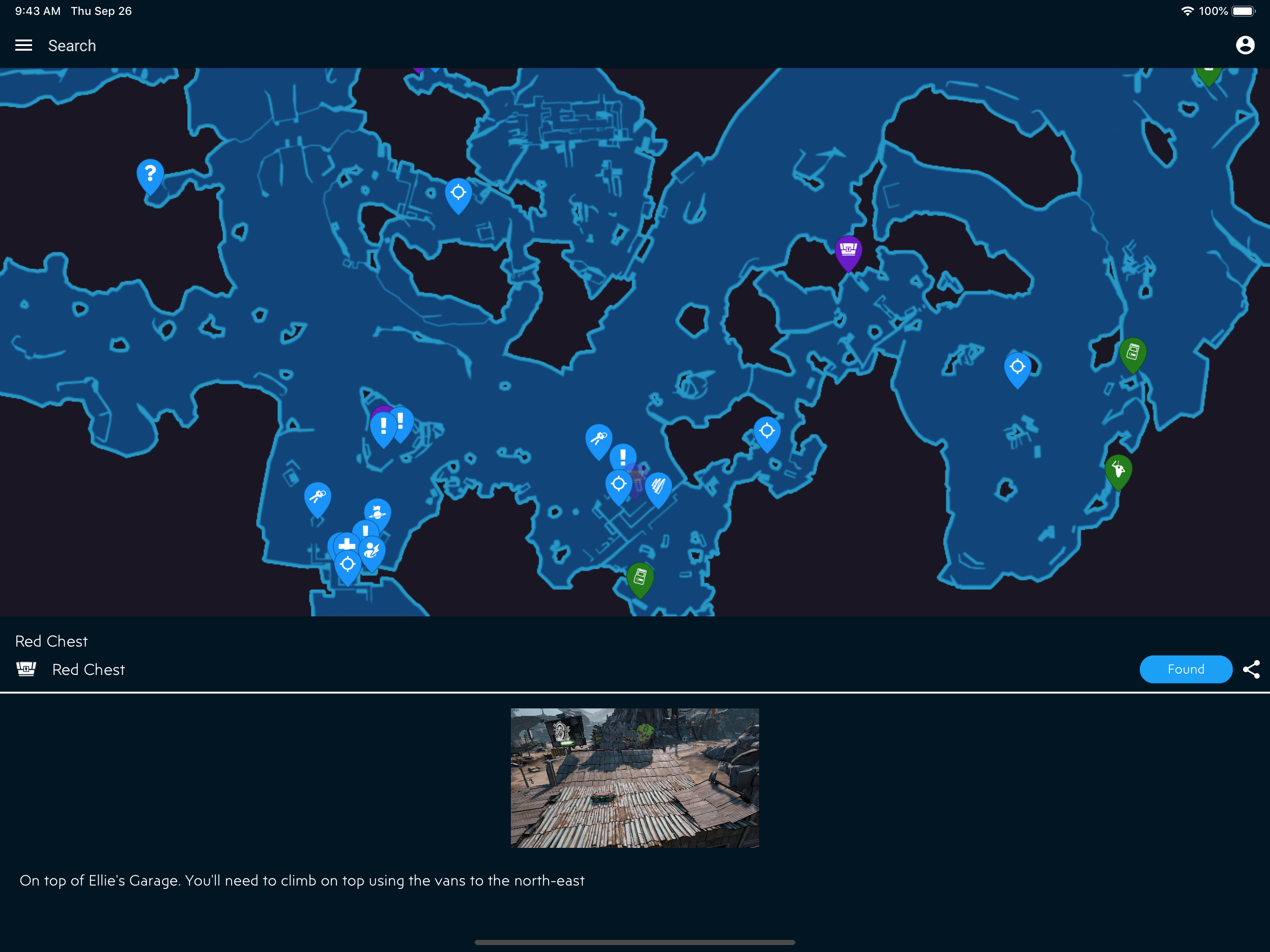The width and height of the screenshot is (1270, 952).
Task: Select the green animal skull map pin
Action: click(x=1118, y=472)
